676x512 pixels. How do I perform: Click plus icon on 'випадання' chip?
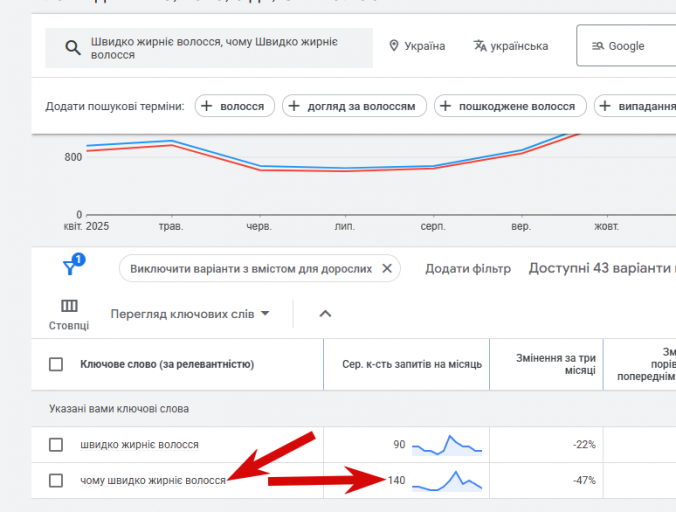coord(605,106)
